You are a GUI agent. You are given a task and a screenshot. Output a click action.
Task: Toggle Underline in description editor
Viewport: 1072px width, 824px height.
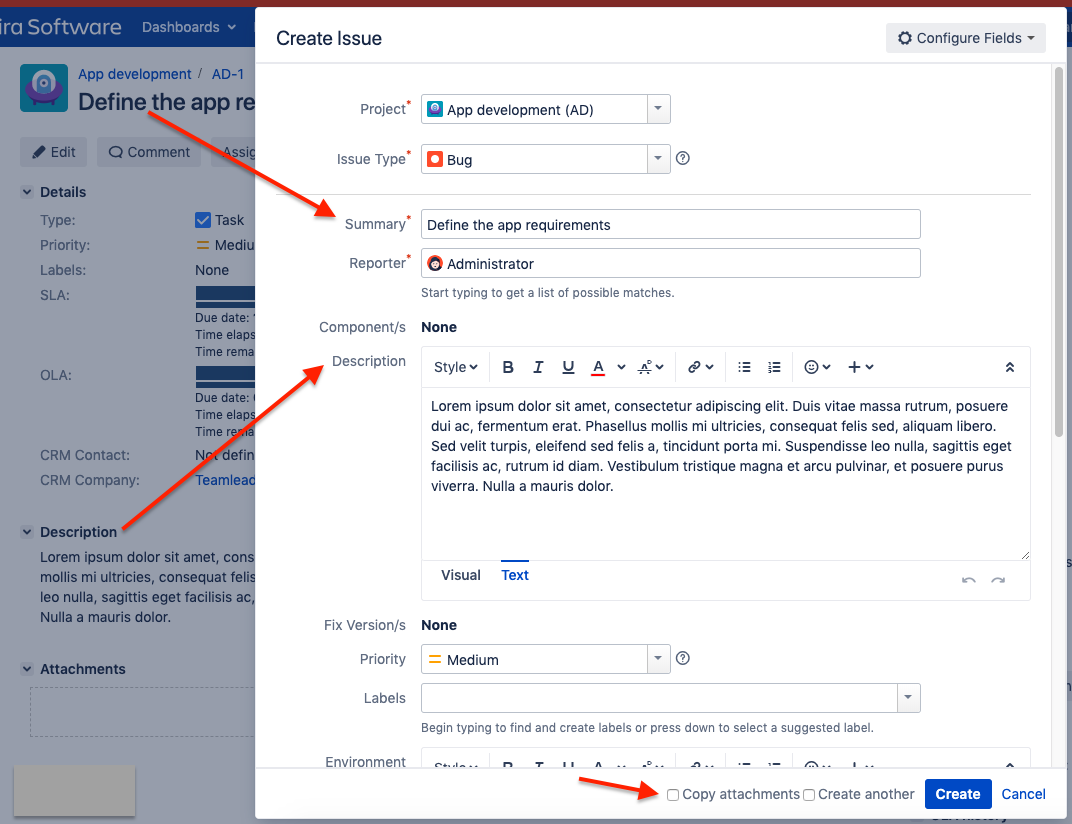pyautogui.click(x=568, y=367)
